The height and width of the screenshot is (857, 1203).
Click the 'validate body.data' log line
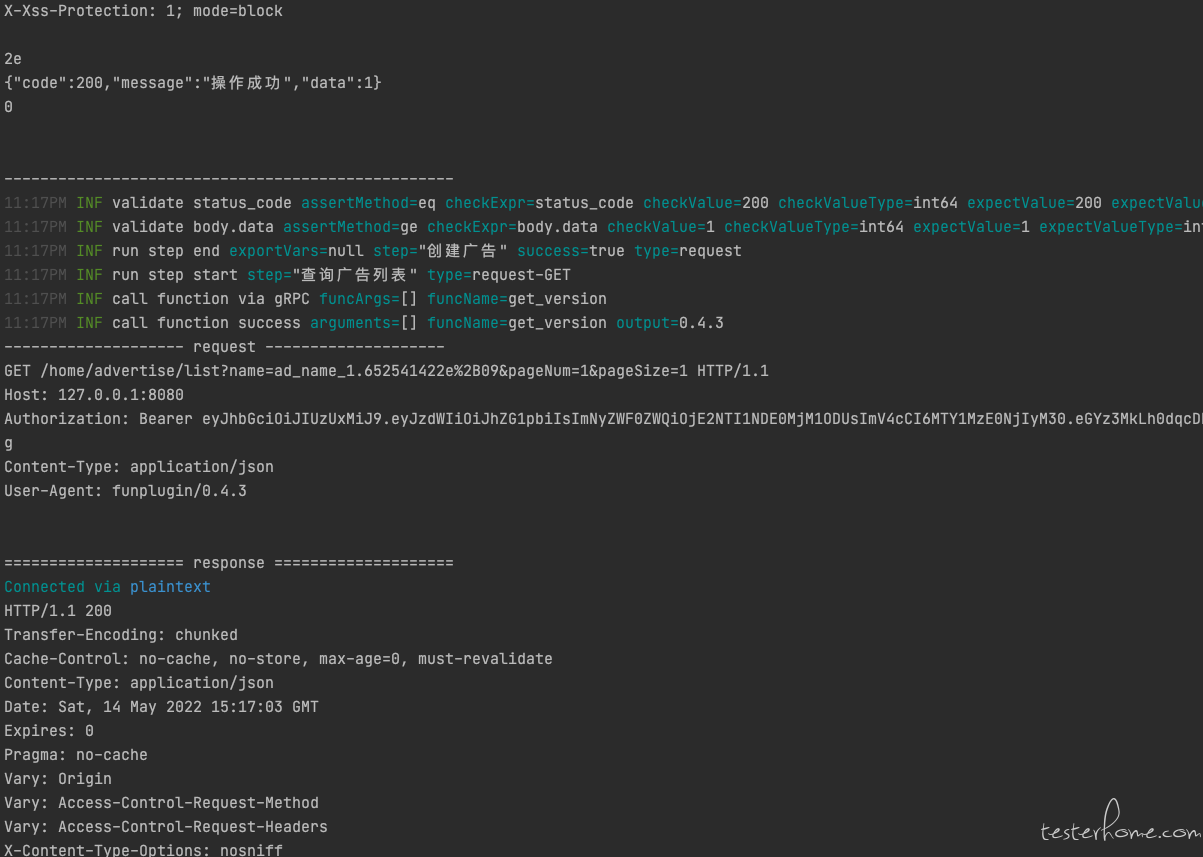pyautogui.click(x=603, y=227)
